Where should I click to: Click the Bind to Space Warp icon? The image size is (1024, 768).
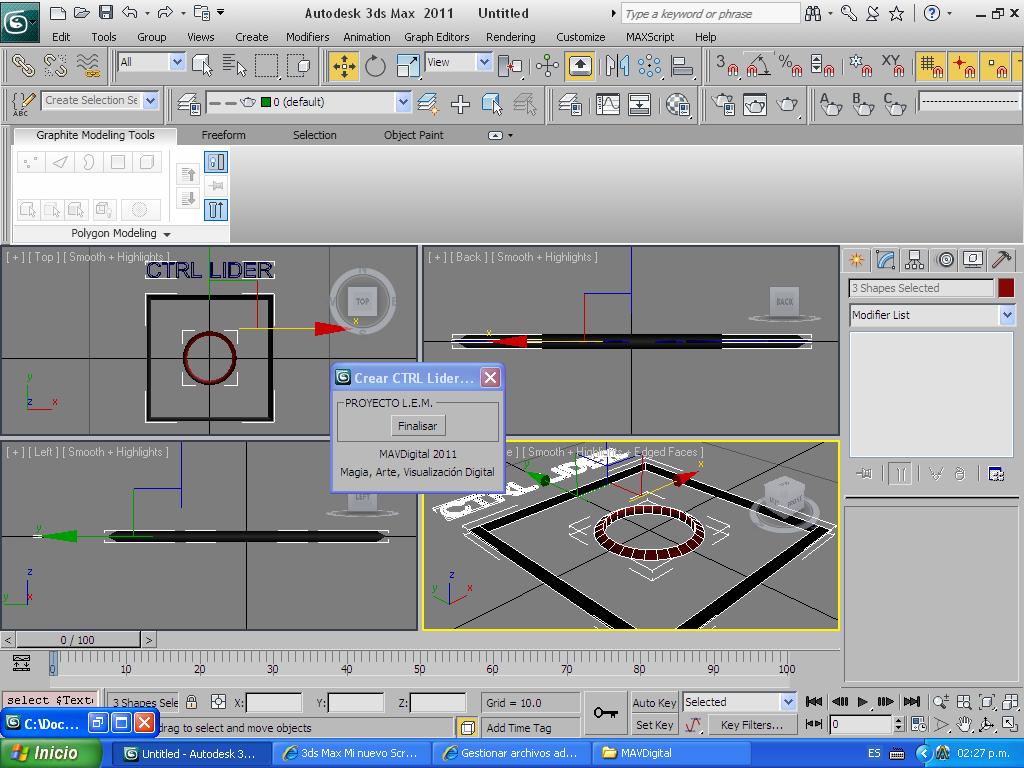click(x=88, y=65)
